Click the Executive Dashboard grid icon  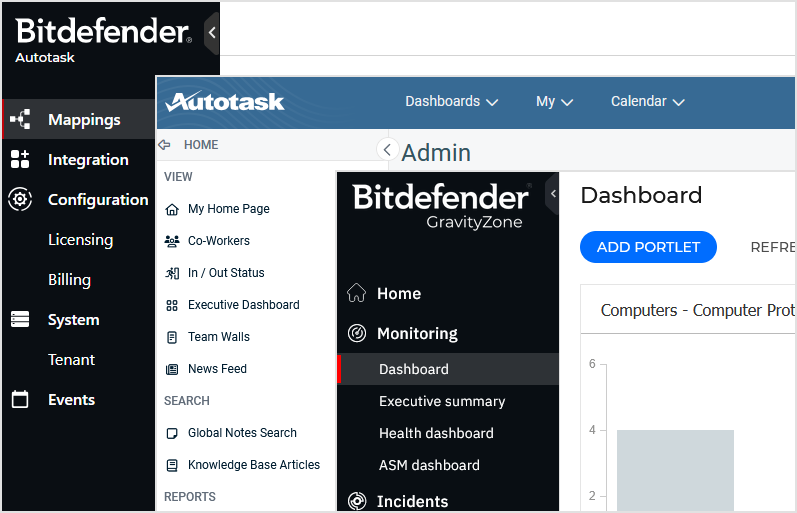[172, 305]
